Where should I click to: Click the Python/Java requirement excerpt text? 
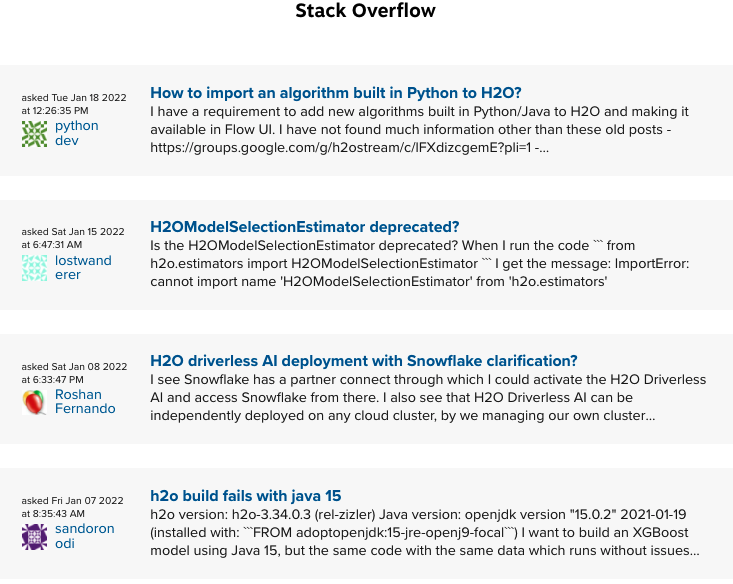pos(419,130)
